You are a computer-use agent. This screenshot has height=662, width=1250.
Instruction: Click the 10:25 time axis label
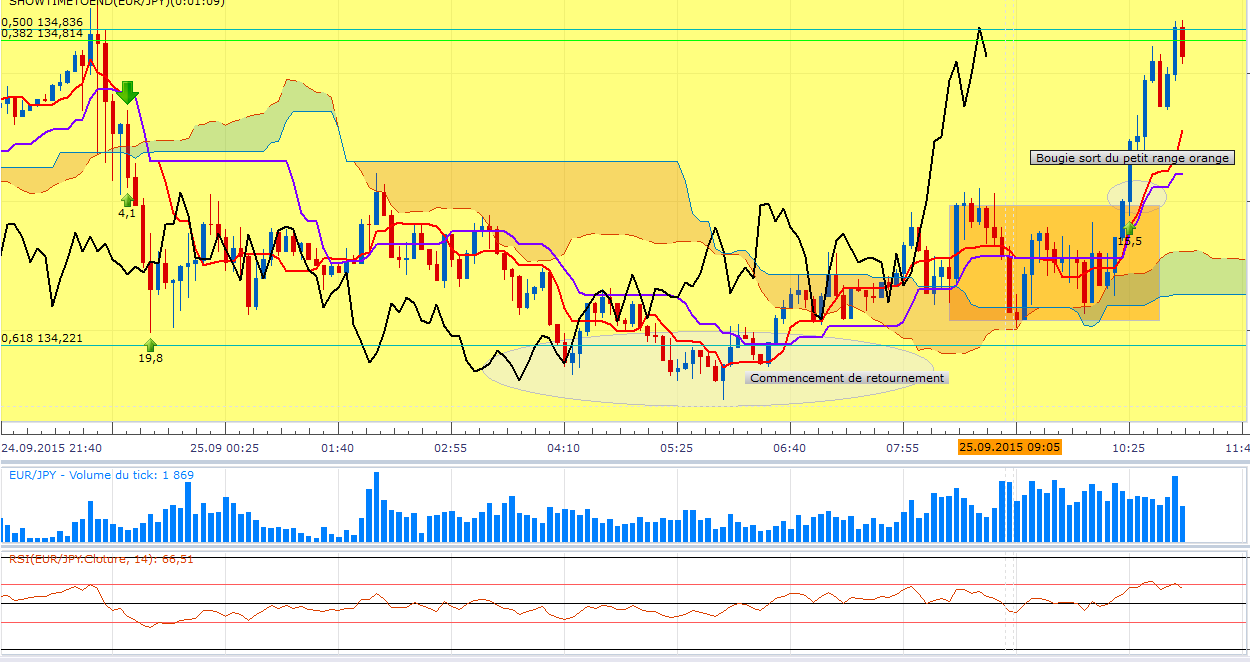coord(1128,447)
